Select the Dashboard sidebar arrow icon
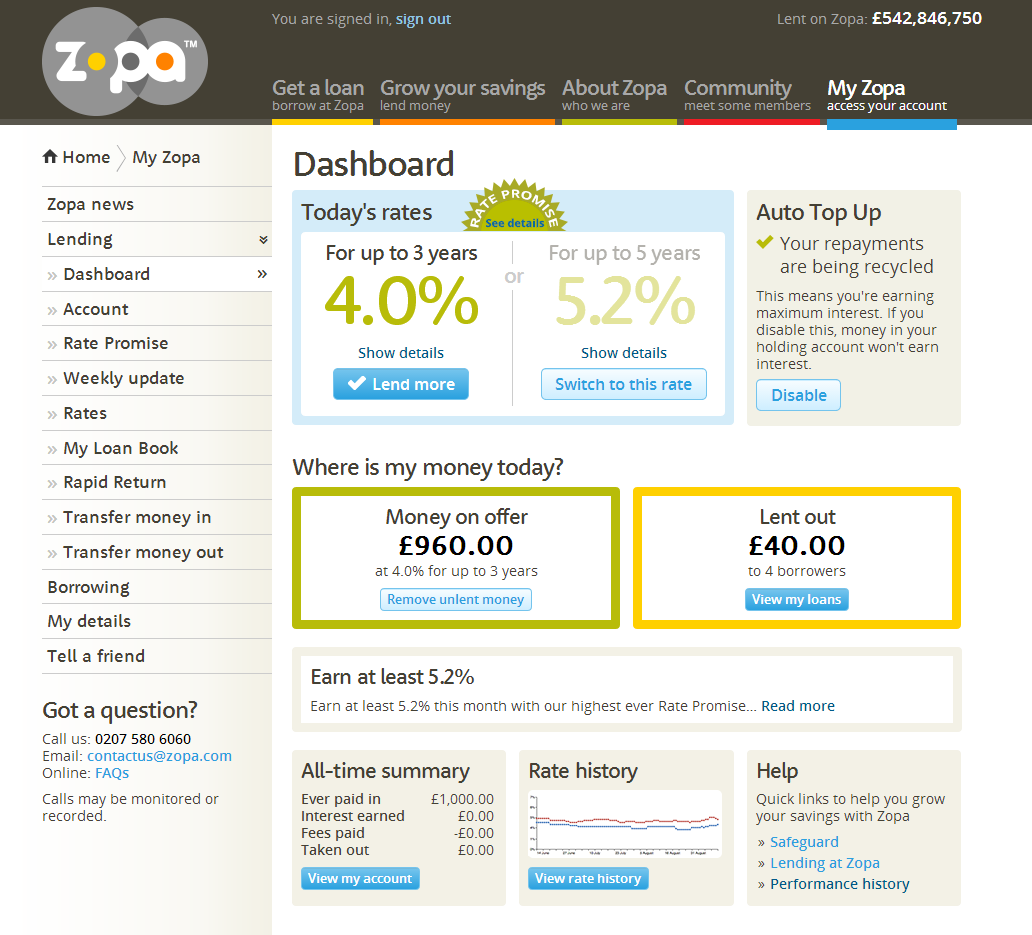The image size is (1032, 935). (x=262, y=273)
